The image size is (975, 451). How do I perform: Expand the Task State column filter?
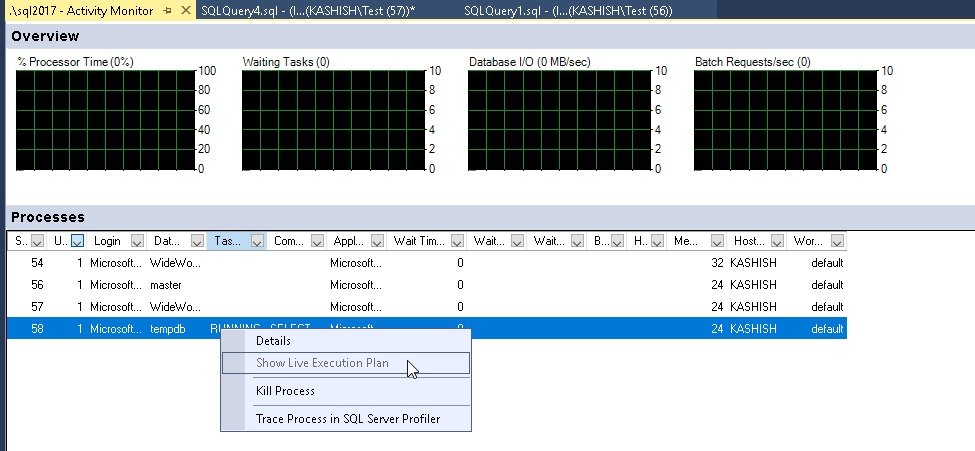pos(257,241)
